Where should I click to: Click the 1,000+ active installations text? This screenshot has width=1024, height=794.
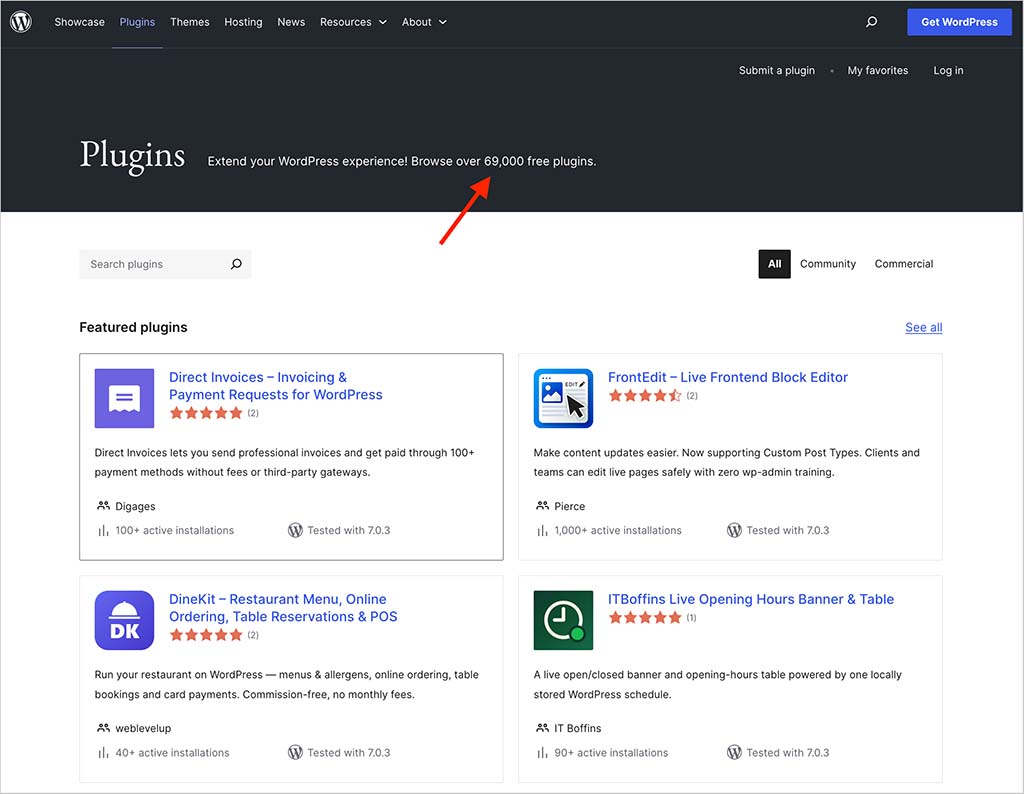pos(618,530)
